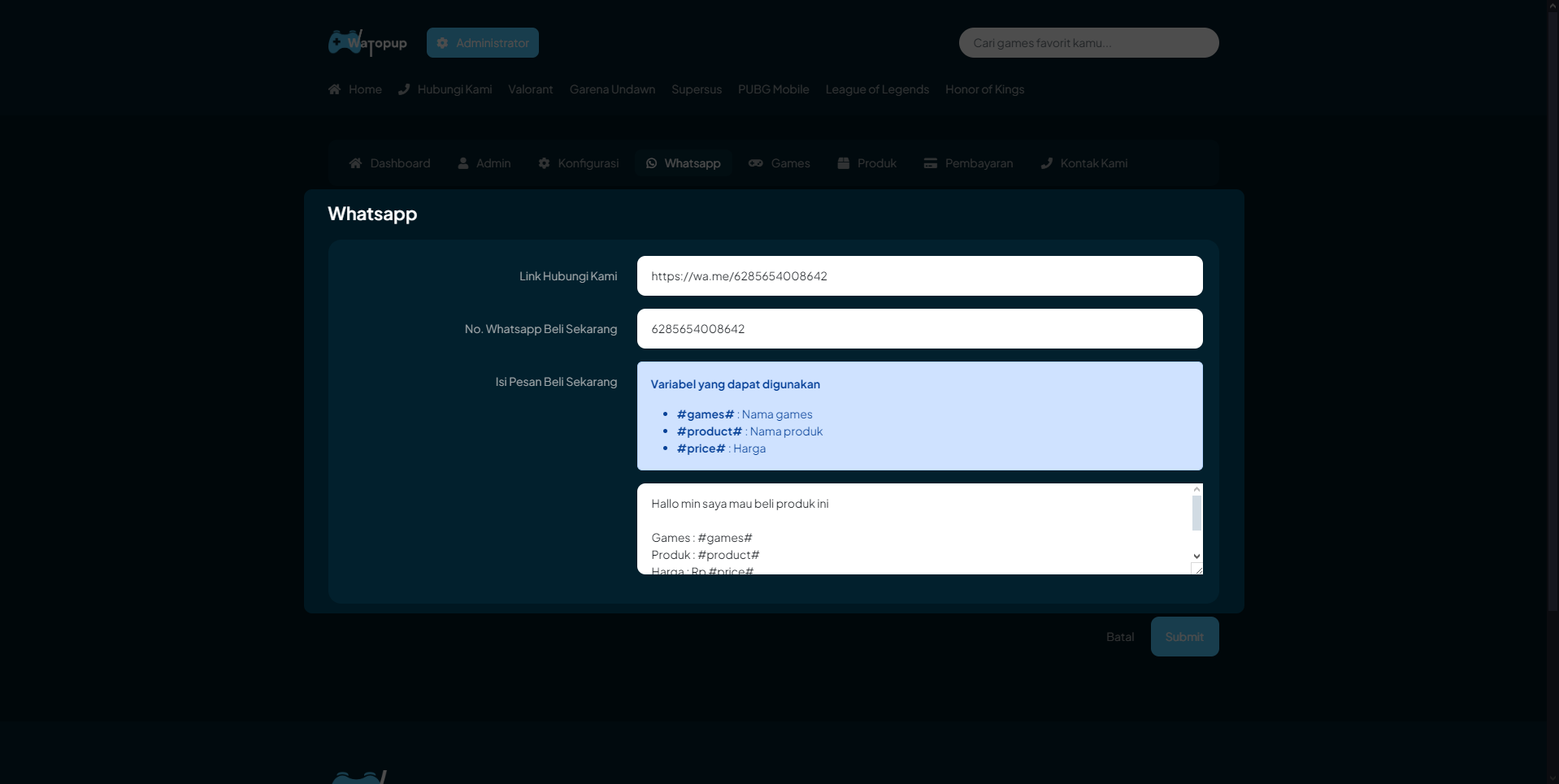The height and width of the screenshot is (784, 1559).
Task: Click the Batal cancel button
Action: point(1120,637)
